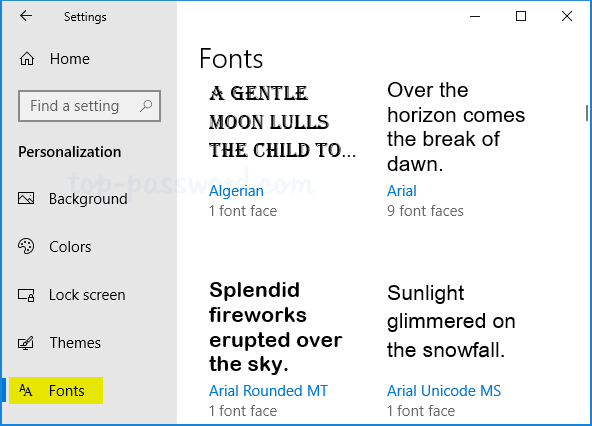Click the Home house icon

pyautogui.click(x=27, y=59)
